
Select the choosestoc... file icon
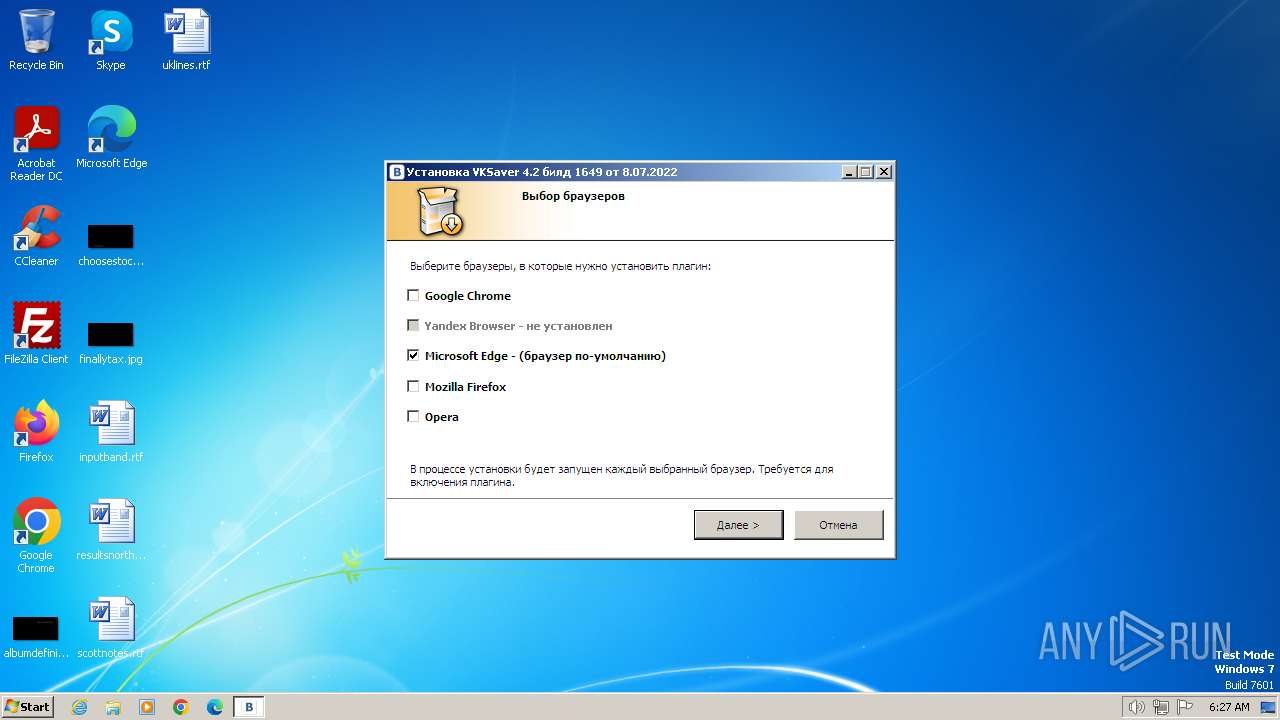point(111,245)
